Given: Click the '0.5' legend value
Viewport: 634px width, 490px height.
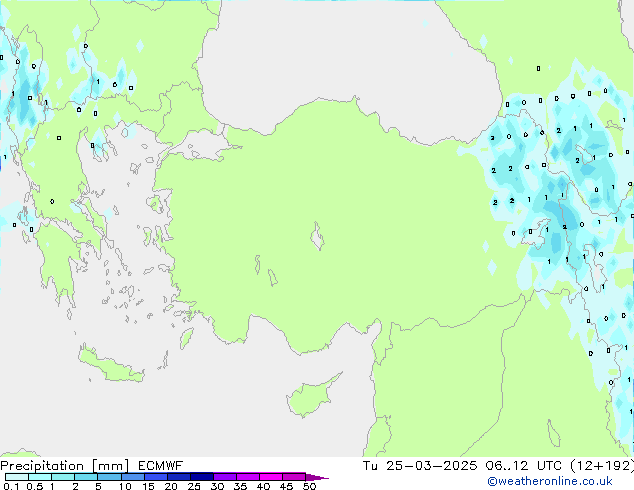Looking at the screenshot, I should click(x=35, y=486).
